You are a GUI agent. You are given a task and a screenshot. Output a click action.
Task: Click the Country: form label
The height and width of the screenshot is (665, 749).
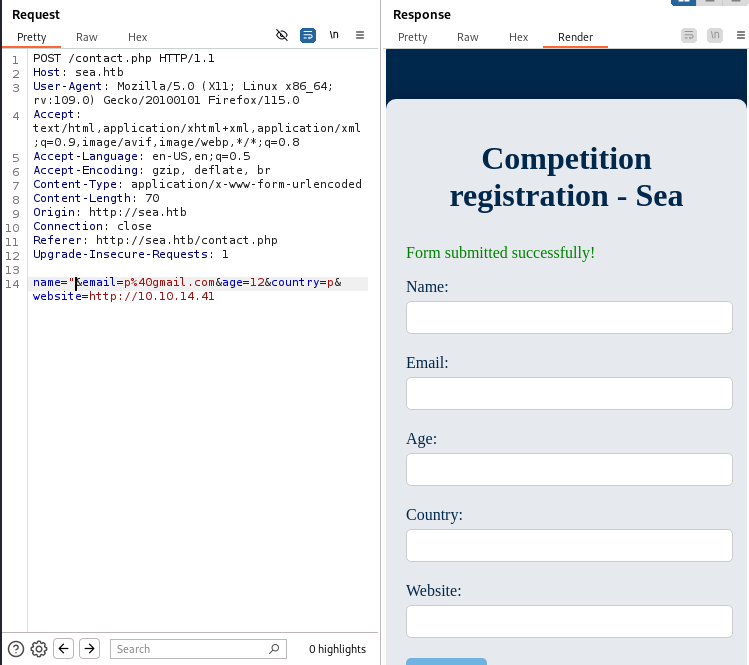[434, 515]
